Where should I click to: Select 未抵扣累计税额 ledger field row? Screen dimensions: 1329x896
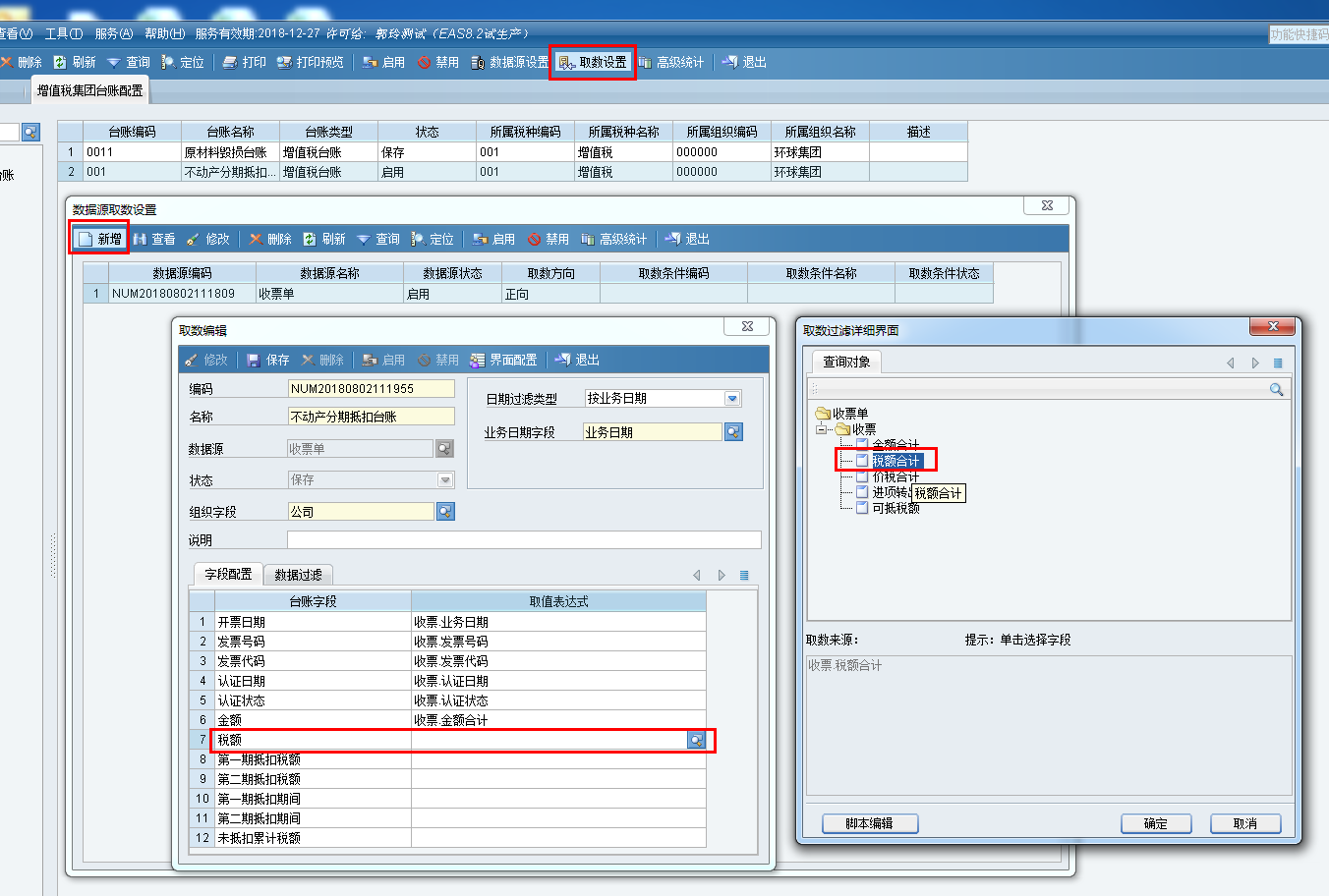click(x=447, y=838)
